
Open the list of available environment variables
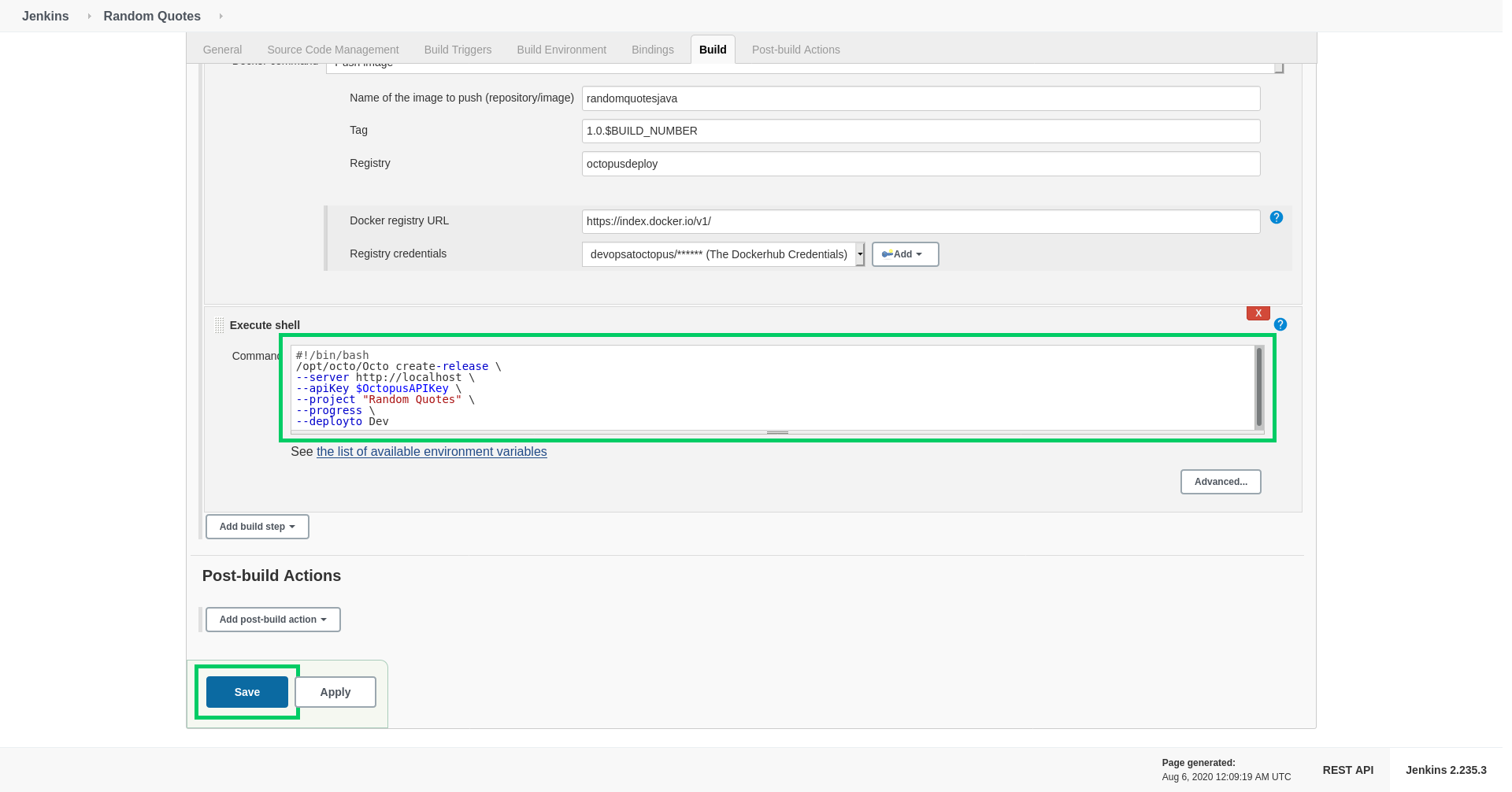pos(431,451)
